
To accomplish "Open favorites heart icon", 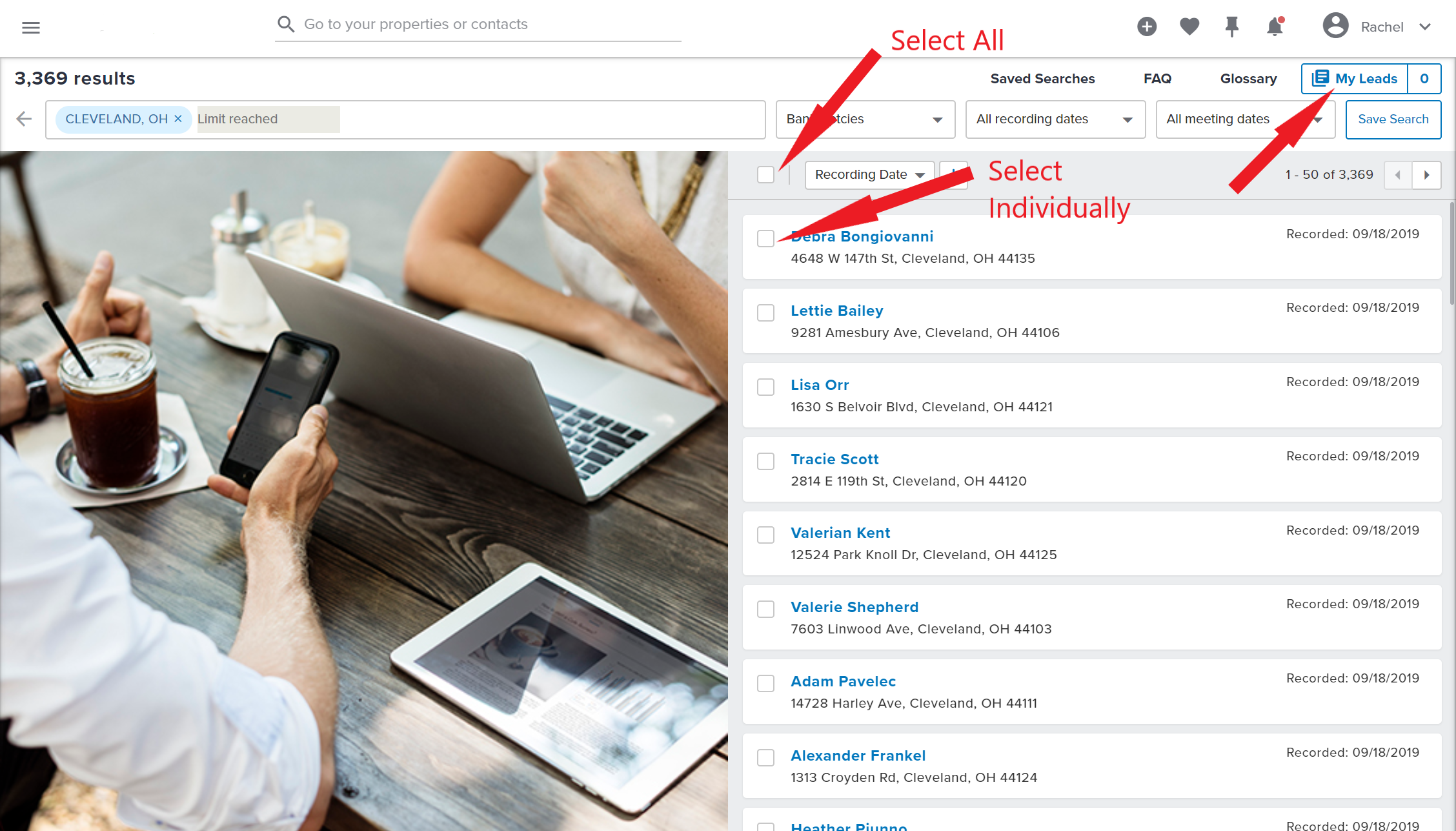I will [x=1189, y=26].
